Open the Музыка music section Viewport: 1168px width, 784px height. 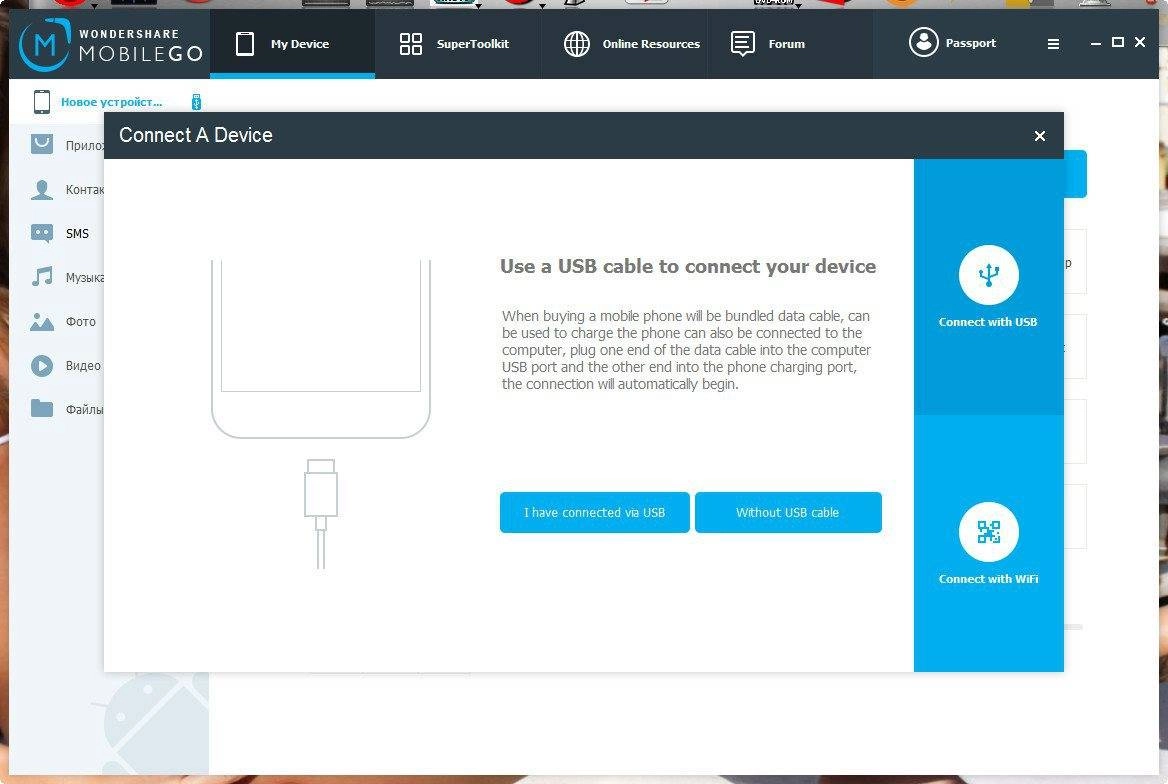[x=67, y=277]
